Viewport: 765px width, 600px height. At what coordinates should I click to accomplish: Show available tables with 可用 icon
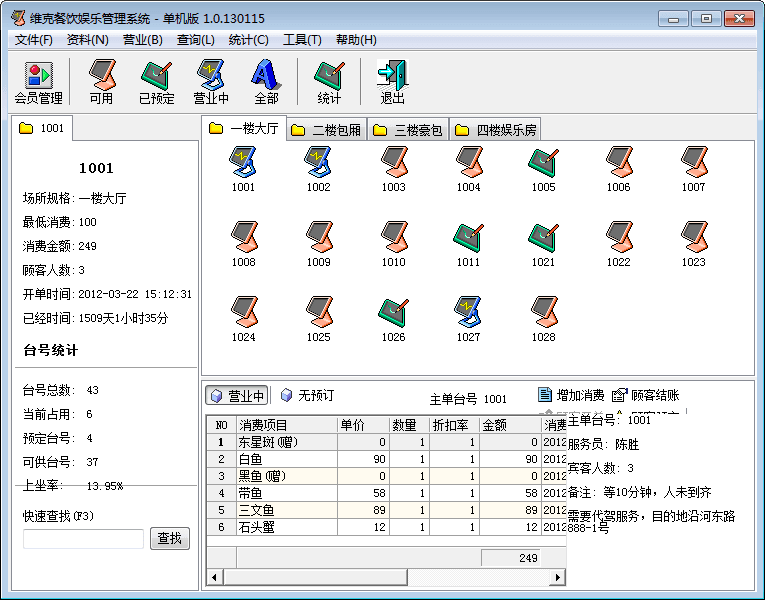click(x=101, y=81)
